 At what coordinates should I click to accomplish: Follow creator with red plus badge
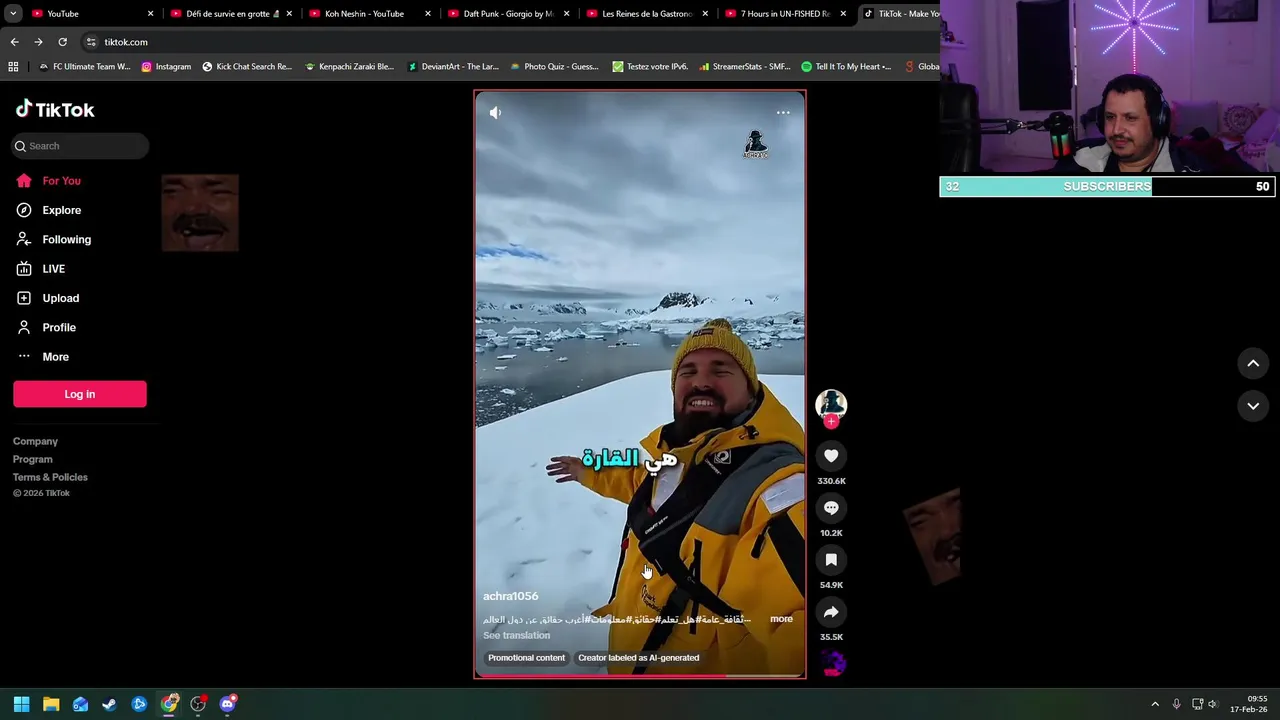click(x=831, y=421)
